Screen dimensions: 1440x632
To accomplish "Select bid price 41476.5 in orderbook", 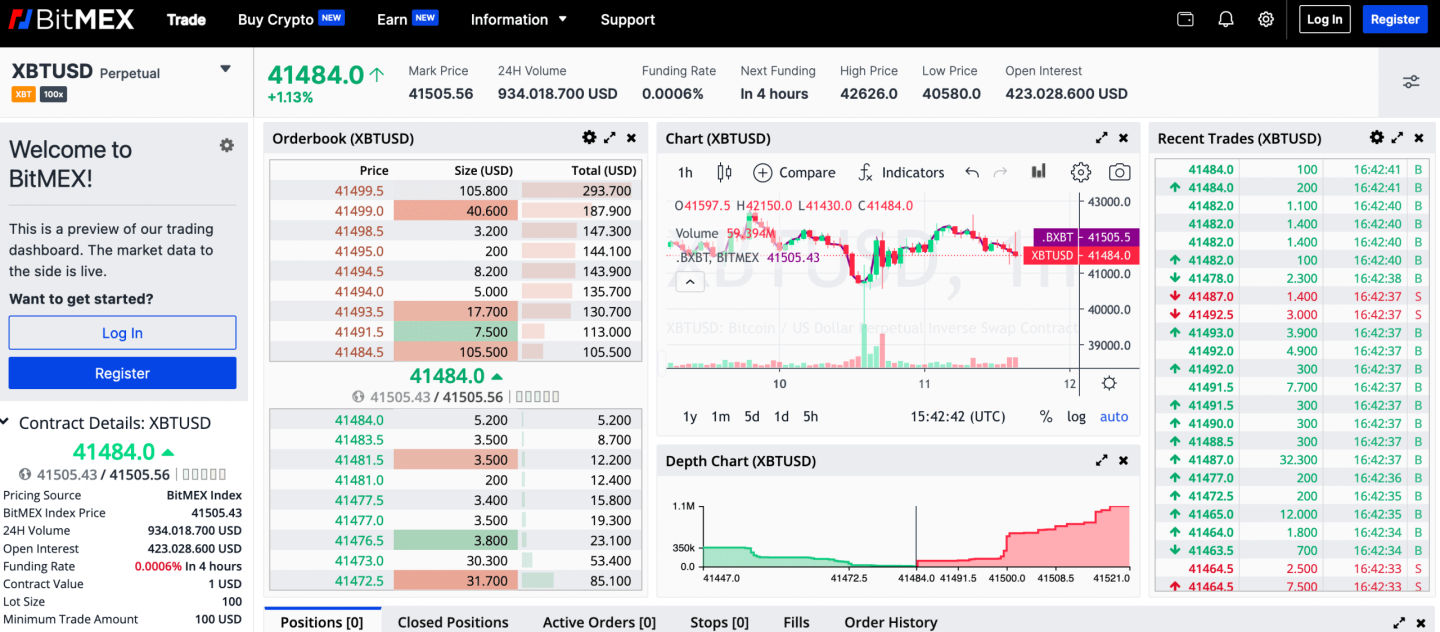I will 359,540.
